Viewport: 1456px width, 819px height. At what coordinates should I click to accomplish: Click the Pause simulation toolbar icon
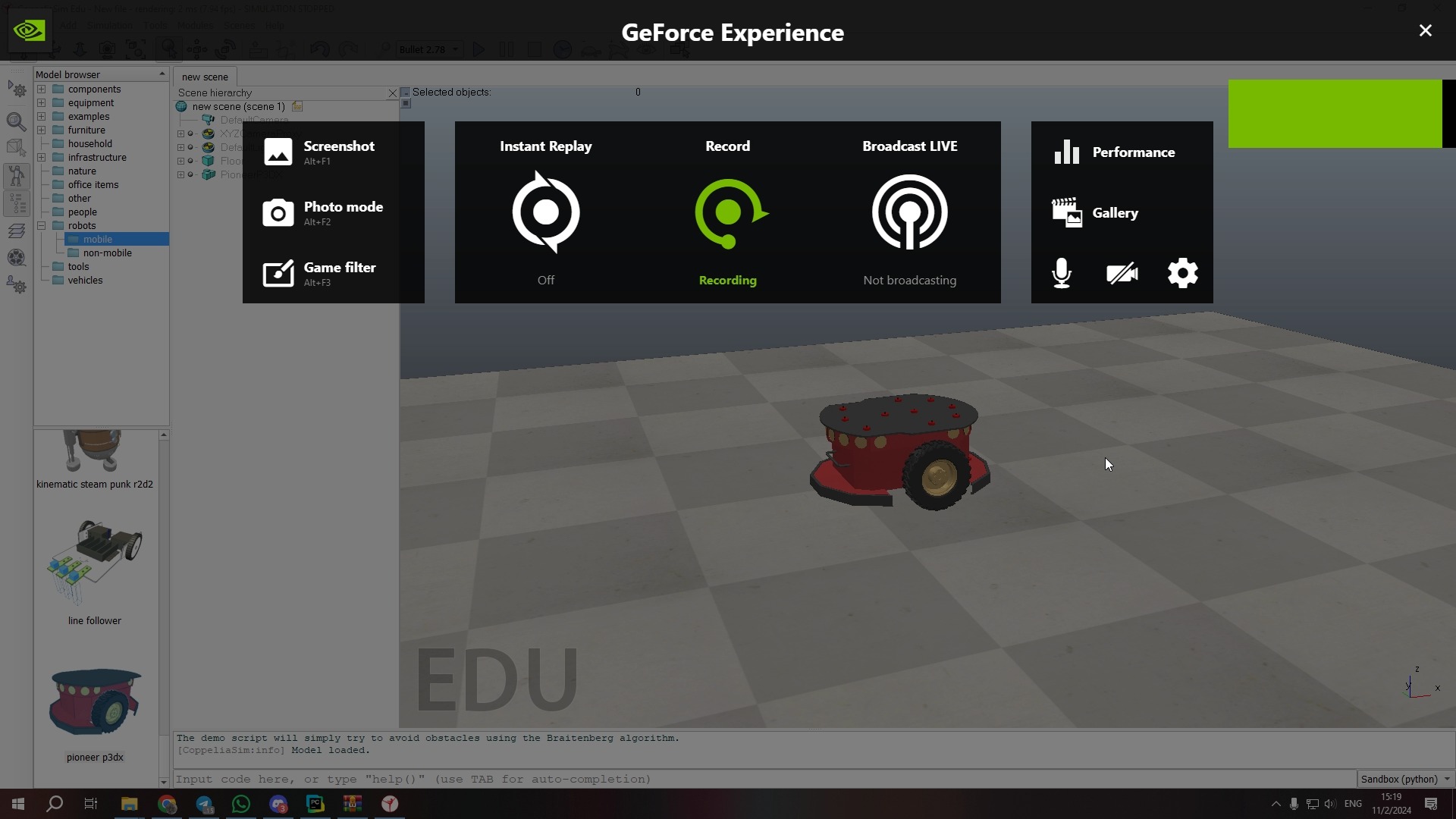coord(507,49)
